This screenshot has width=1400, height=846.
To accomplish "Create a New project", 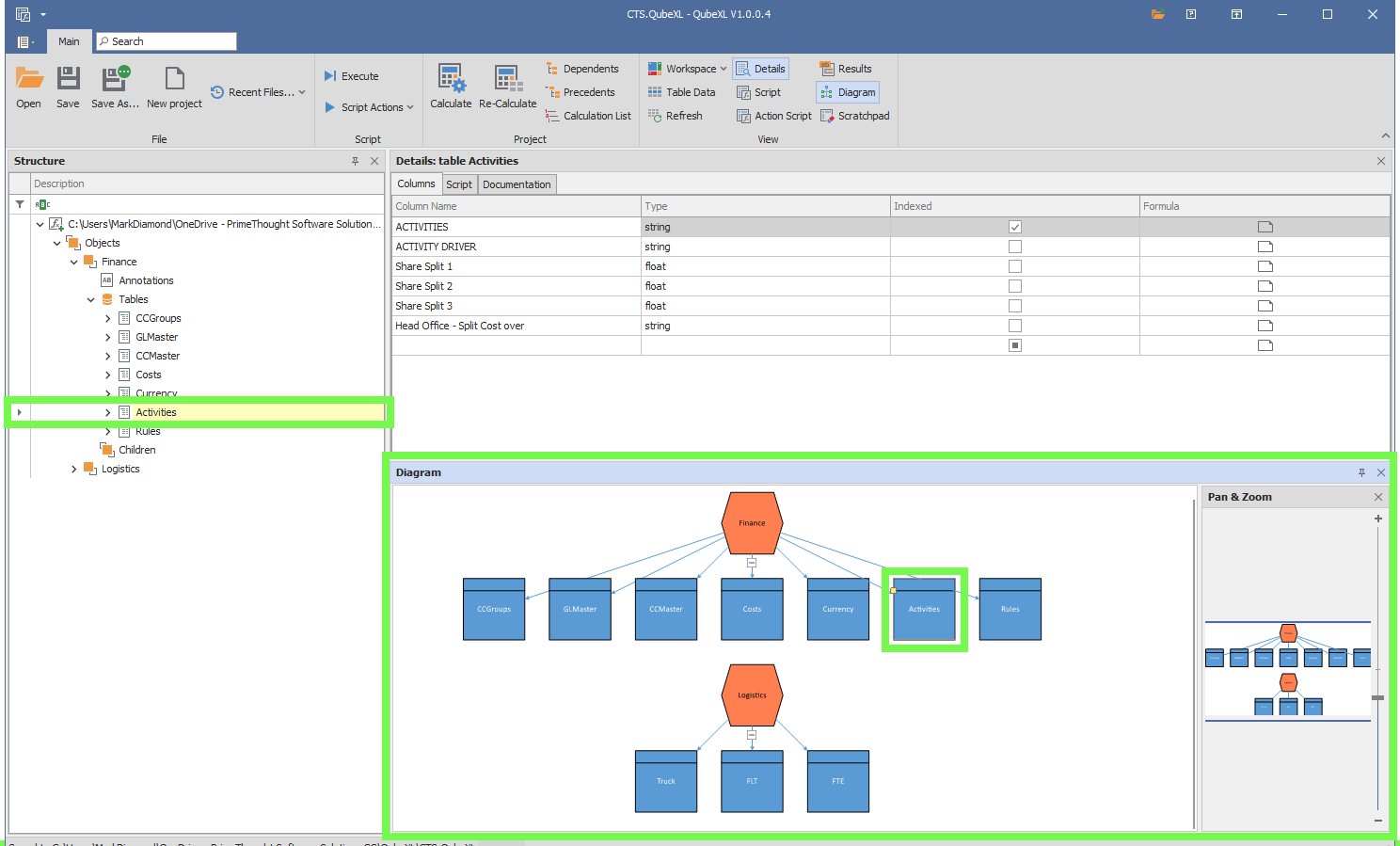I will pos(174,79).
